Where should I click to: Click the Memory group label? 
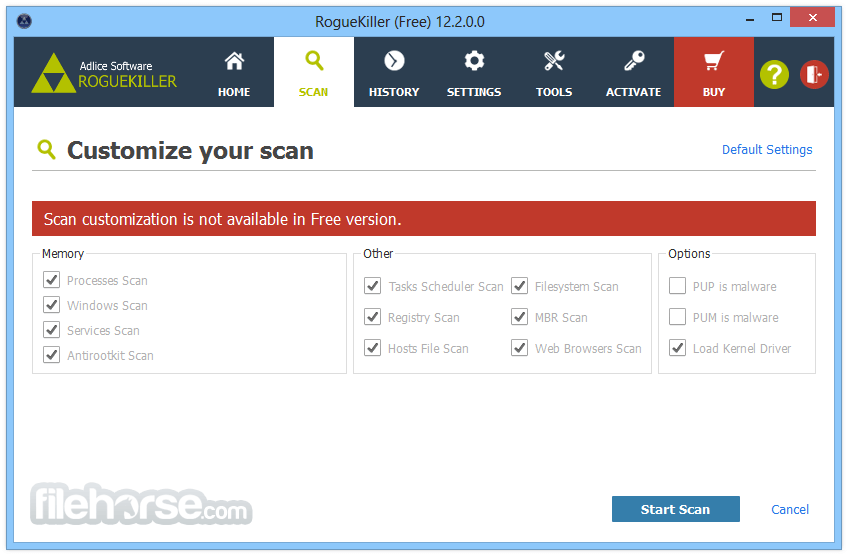click(63, 254)
